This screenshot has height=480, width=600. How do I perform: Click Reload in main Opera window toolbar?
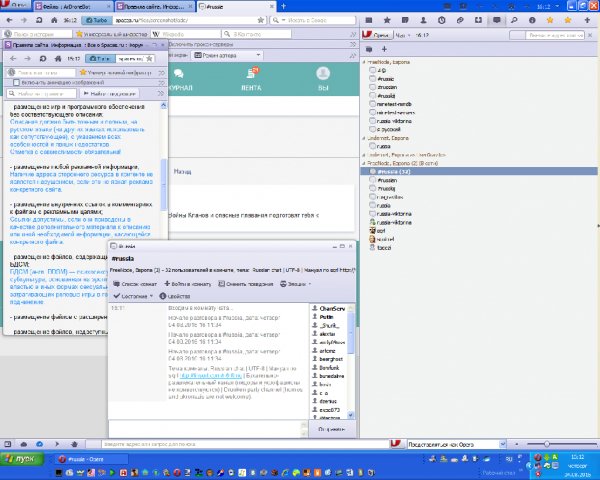(x=39, y=20)
